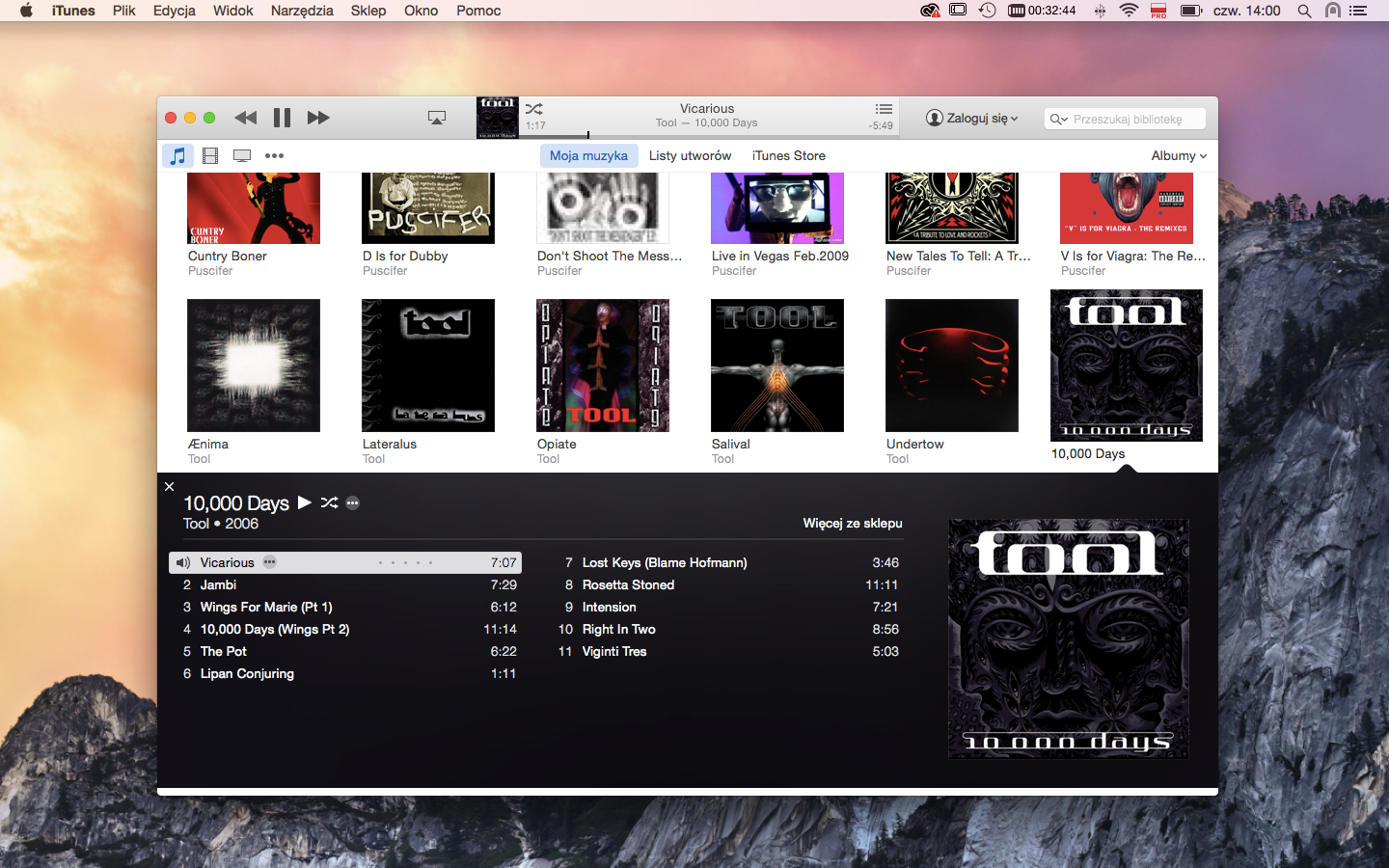Open the Up Next list icon
This screenshot has height=868, width=1389.
tap(884, 109)
